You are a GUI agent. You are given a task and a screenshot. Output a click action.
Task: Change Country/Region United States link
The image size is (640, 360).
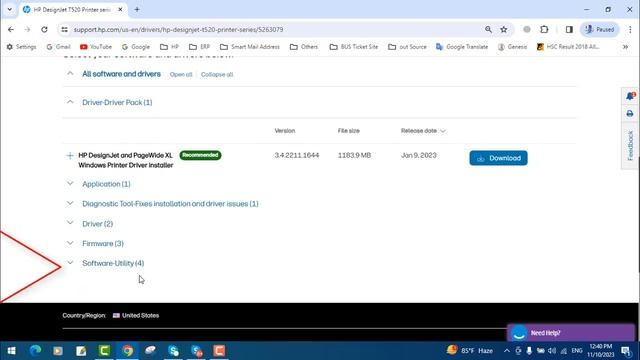[136, 316]
